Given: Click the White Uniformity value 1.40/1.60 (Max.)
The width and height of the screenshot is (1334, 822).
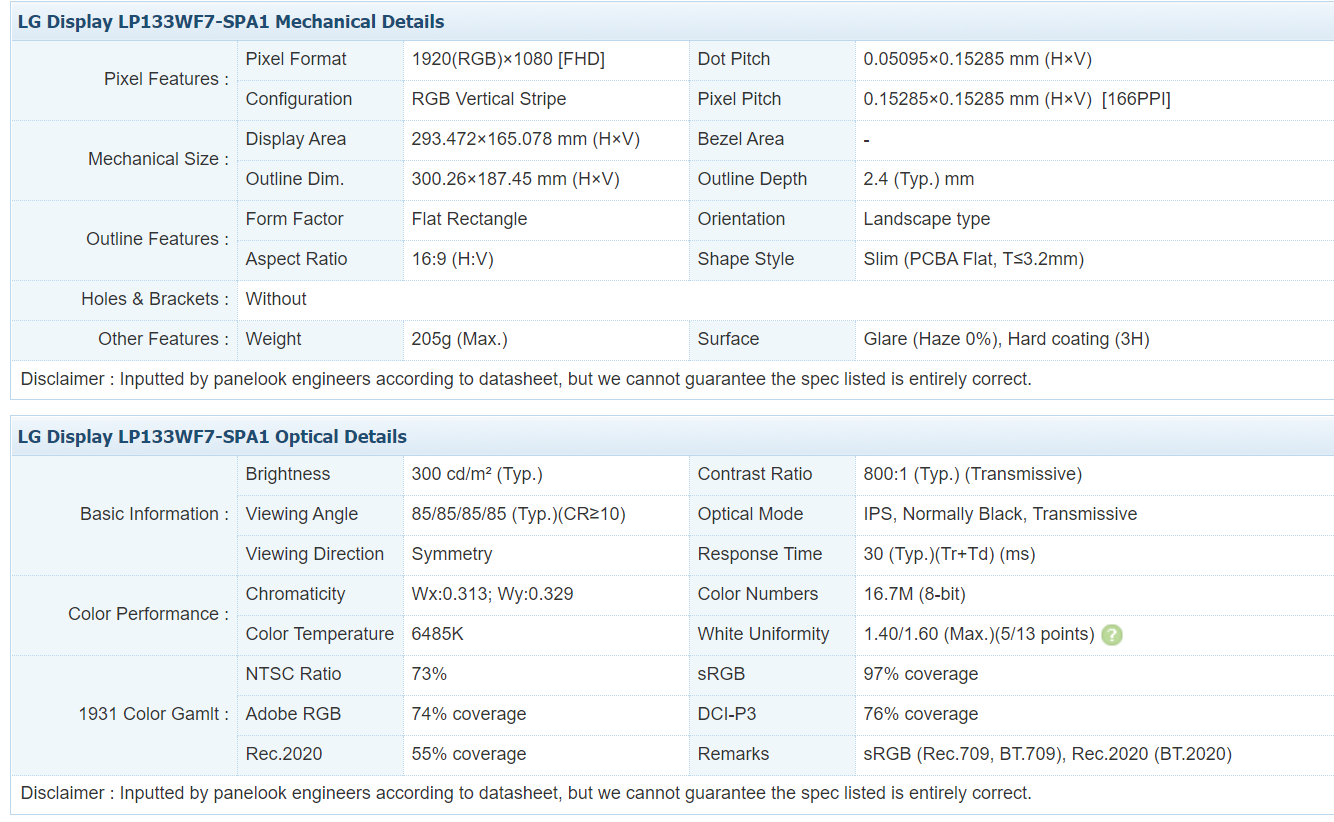Looking at the screenshot, I should pos(979,634).
